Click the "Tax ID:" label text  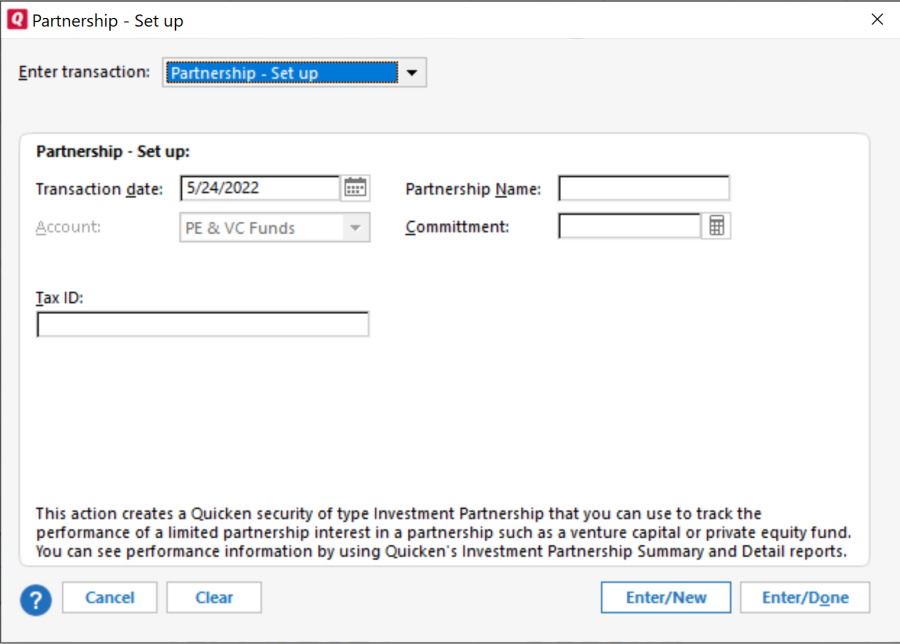pos(59,297)
